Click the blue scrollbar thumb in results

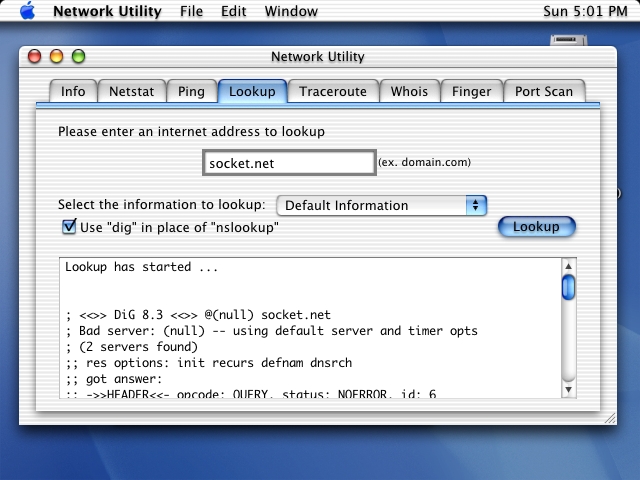pos(568,287)
